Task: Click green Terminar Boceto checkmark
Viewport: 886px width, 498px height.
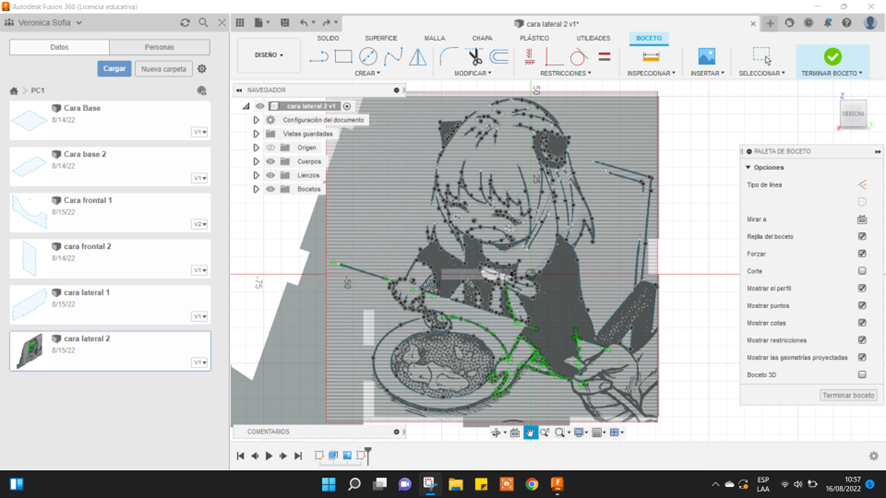Action: 832,57
